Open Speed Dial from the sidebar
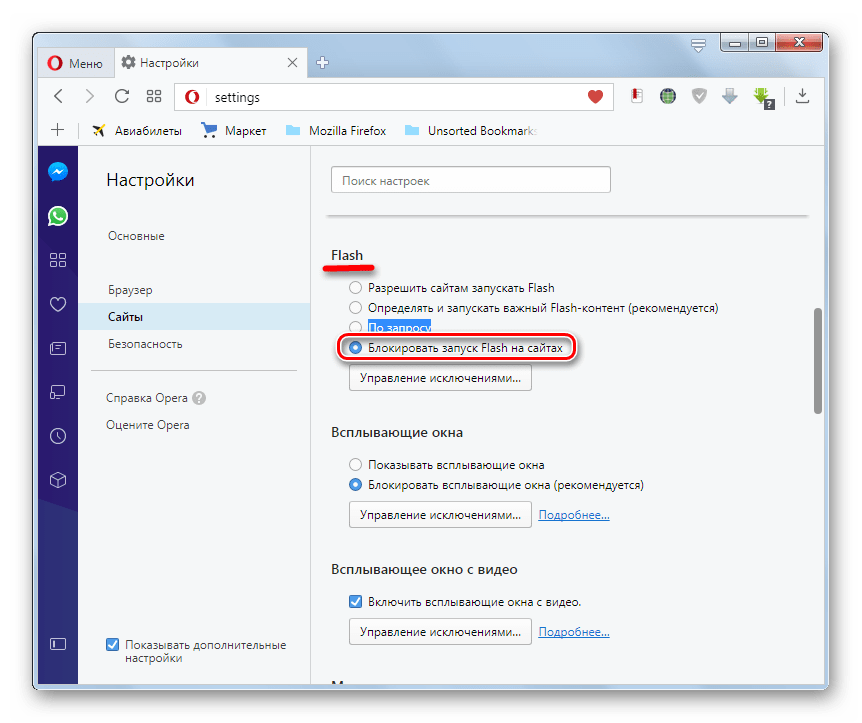Image resolution: width=862 pixels, height=723 pixels. click(x=58, y=260)
